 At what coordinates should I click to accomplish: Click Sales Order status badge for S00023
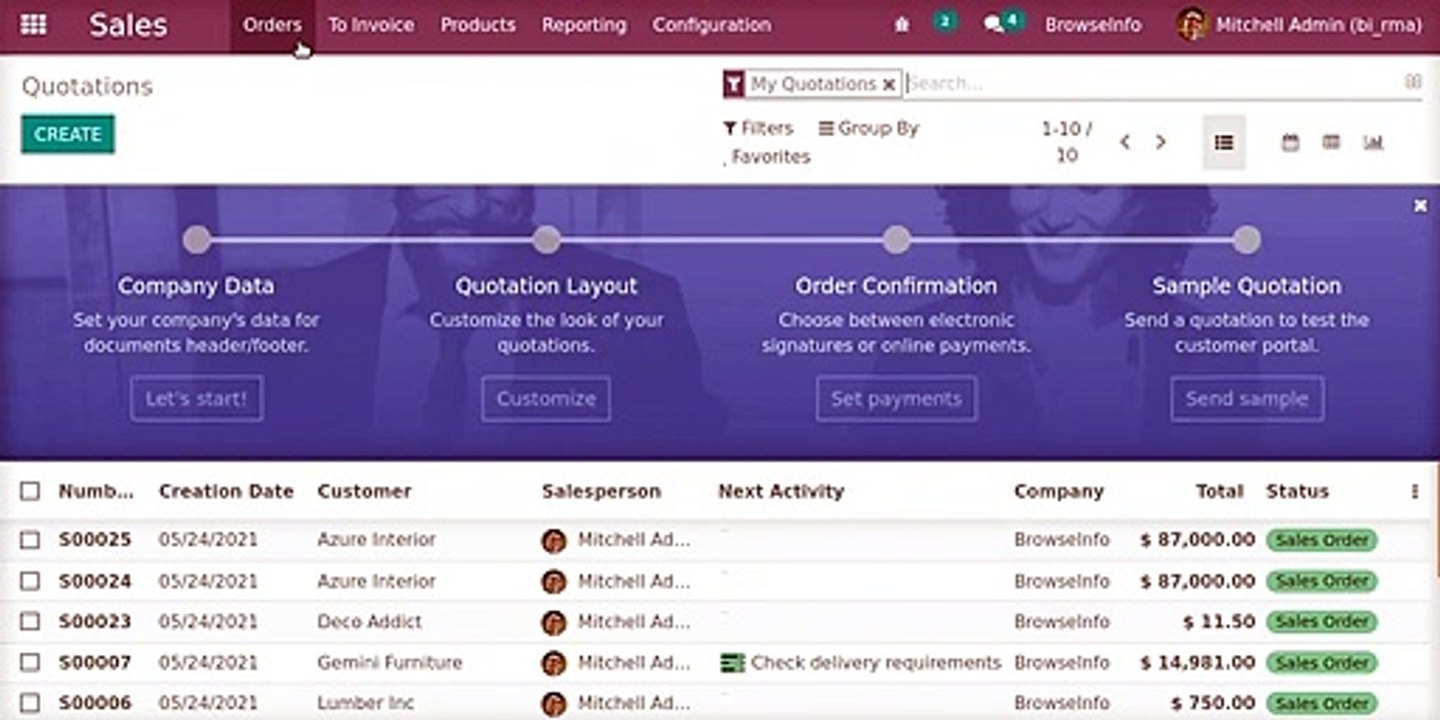coord(1322,621)
